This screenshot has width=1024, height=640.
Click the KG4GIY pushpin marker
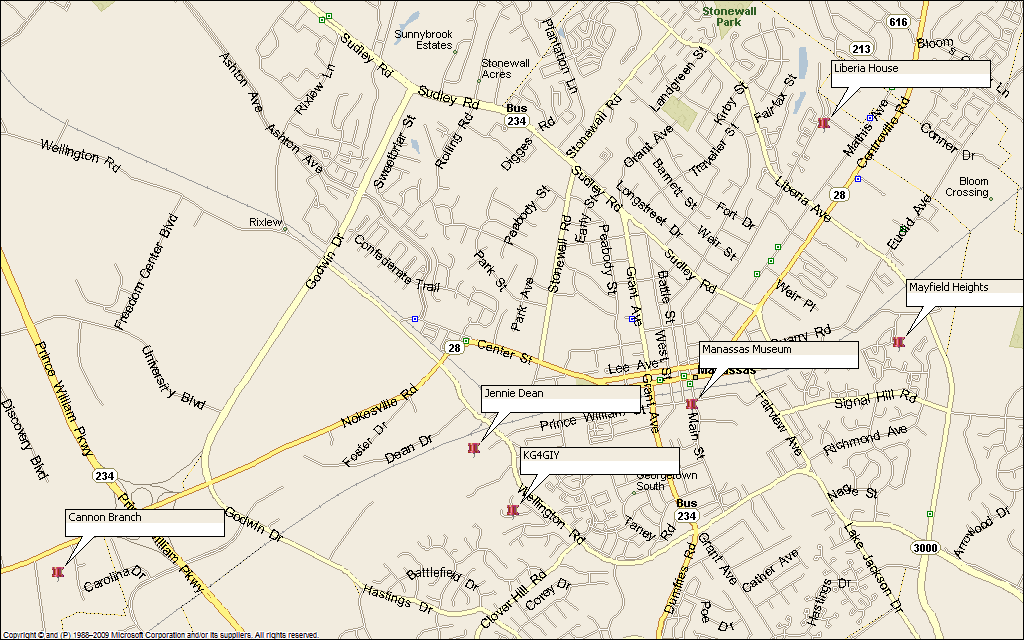point(512,511)
